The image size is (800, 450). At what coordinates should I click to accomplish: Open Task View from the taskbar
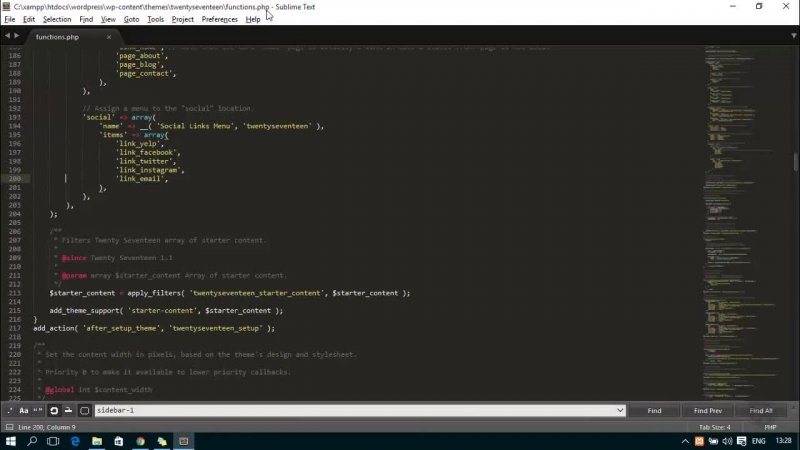53,441
